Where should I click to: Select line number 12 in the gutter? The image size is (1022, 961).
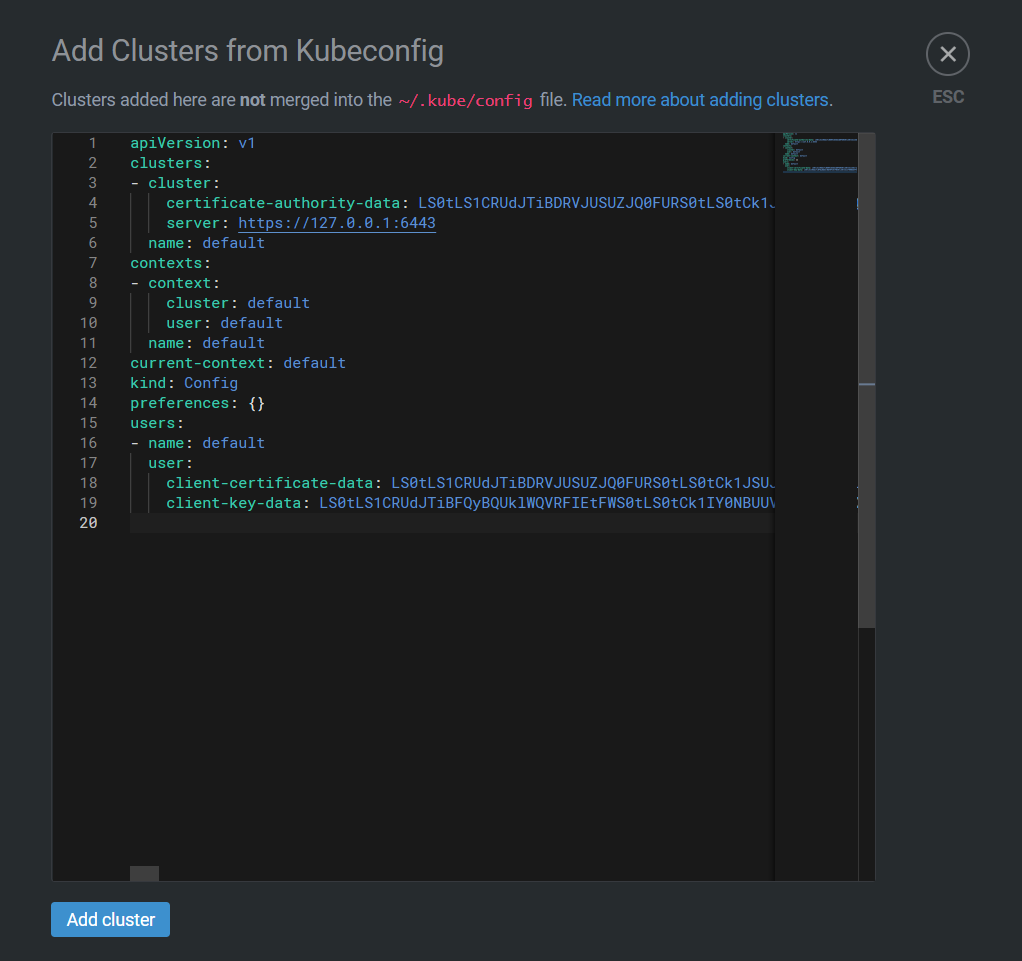(x=88, y=363)
